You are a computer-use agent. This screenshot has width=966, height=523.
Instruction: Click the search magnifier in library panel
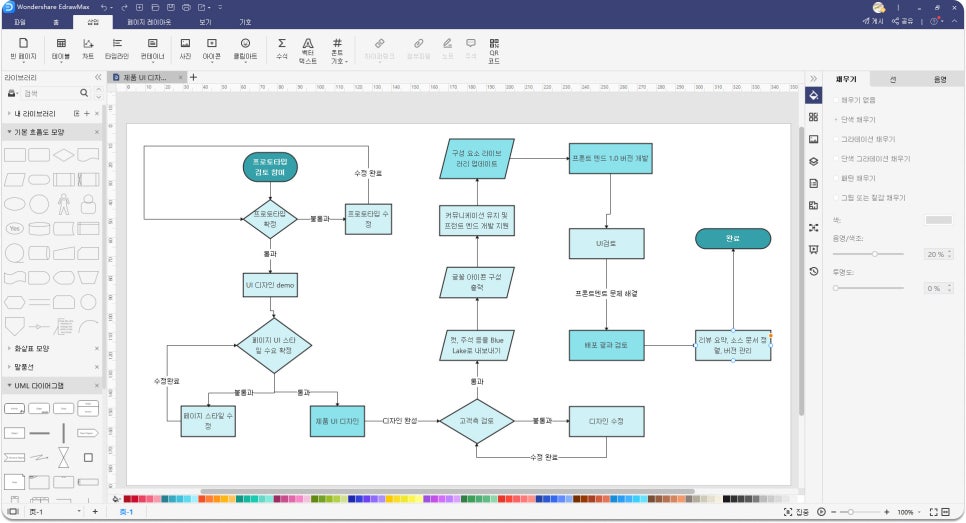[x=84, y=93]
